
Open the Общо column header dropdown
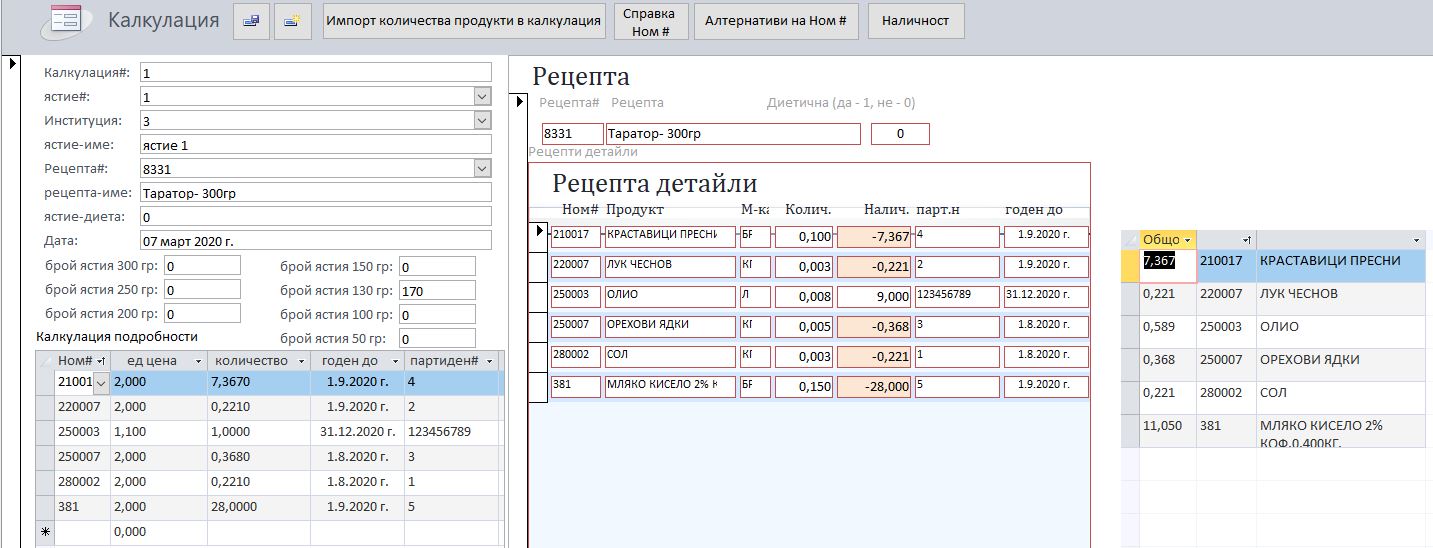coord(1187,240)
